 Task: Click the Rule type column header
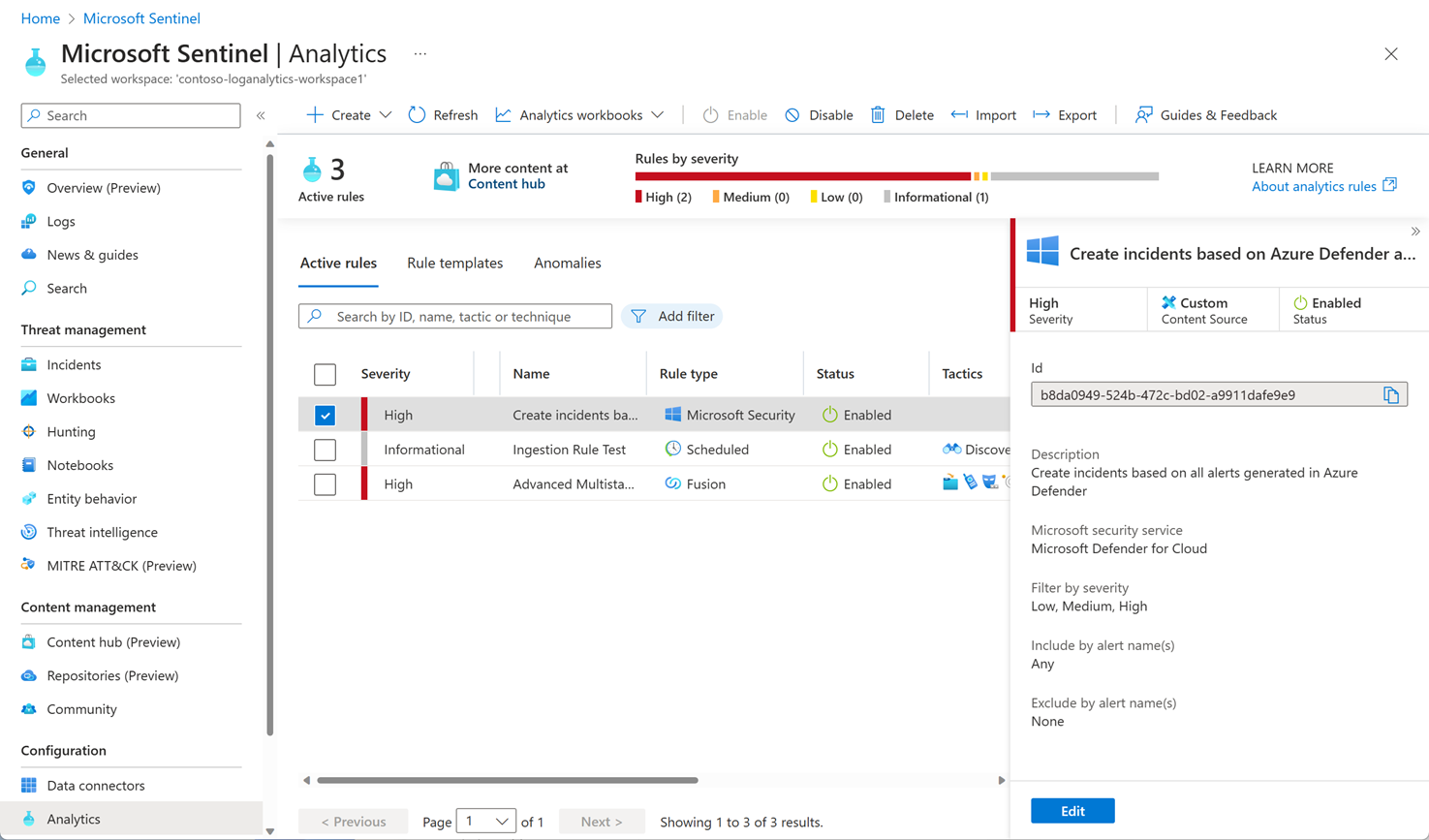click(688, 374)
